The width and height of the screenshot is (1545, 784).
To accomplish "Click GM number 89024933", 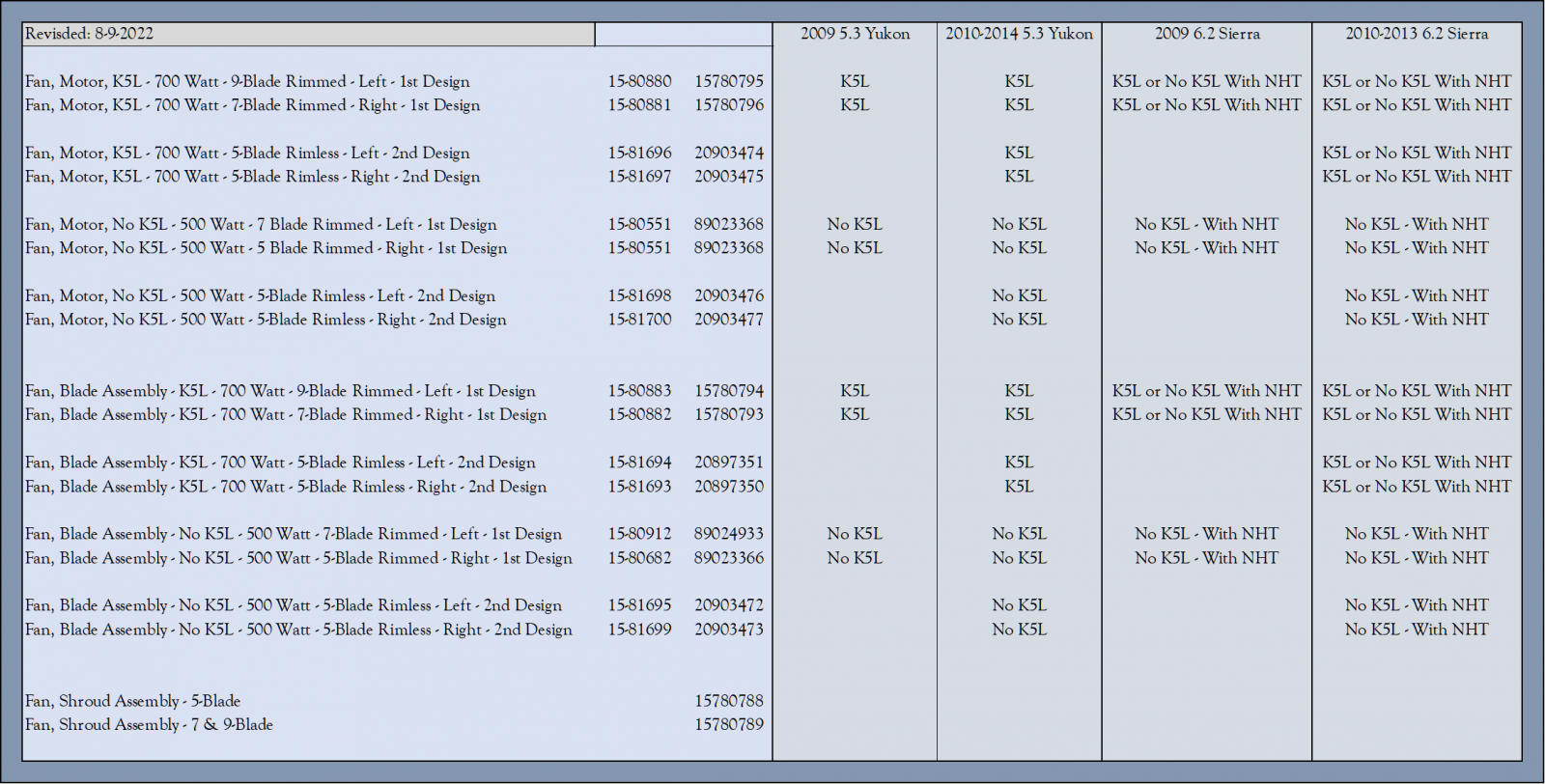I will point(729,534).
